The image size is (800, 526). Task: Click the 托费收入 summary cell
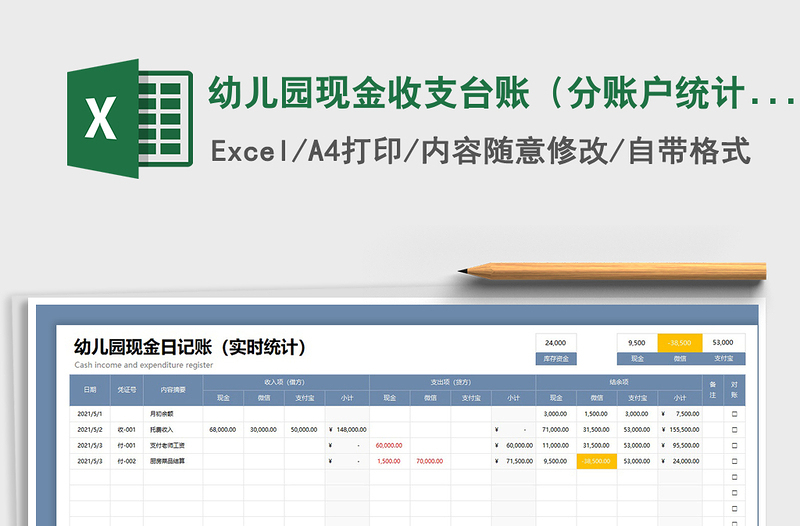173,430
